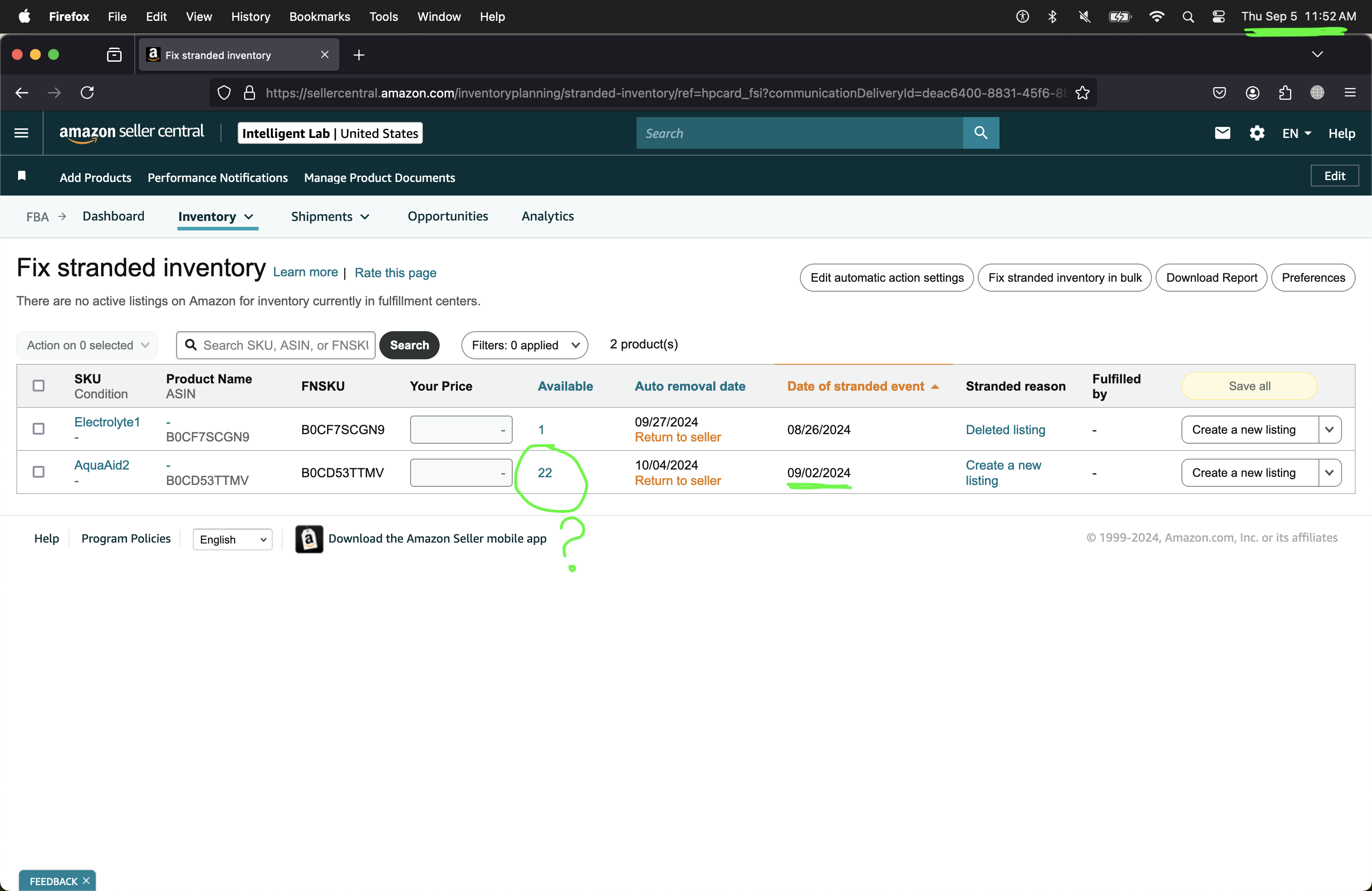1372x891 pixels.
Task: Click the tracking protection shield icon
Action: coord(224,93)
